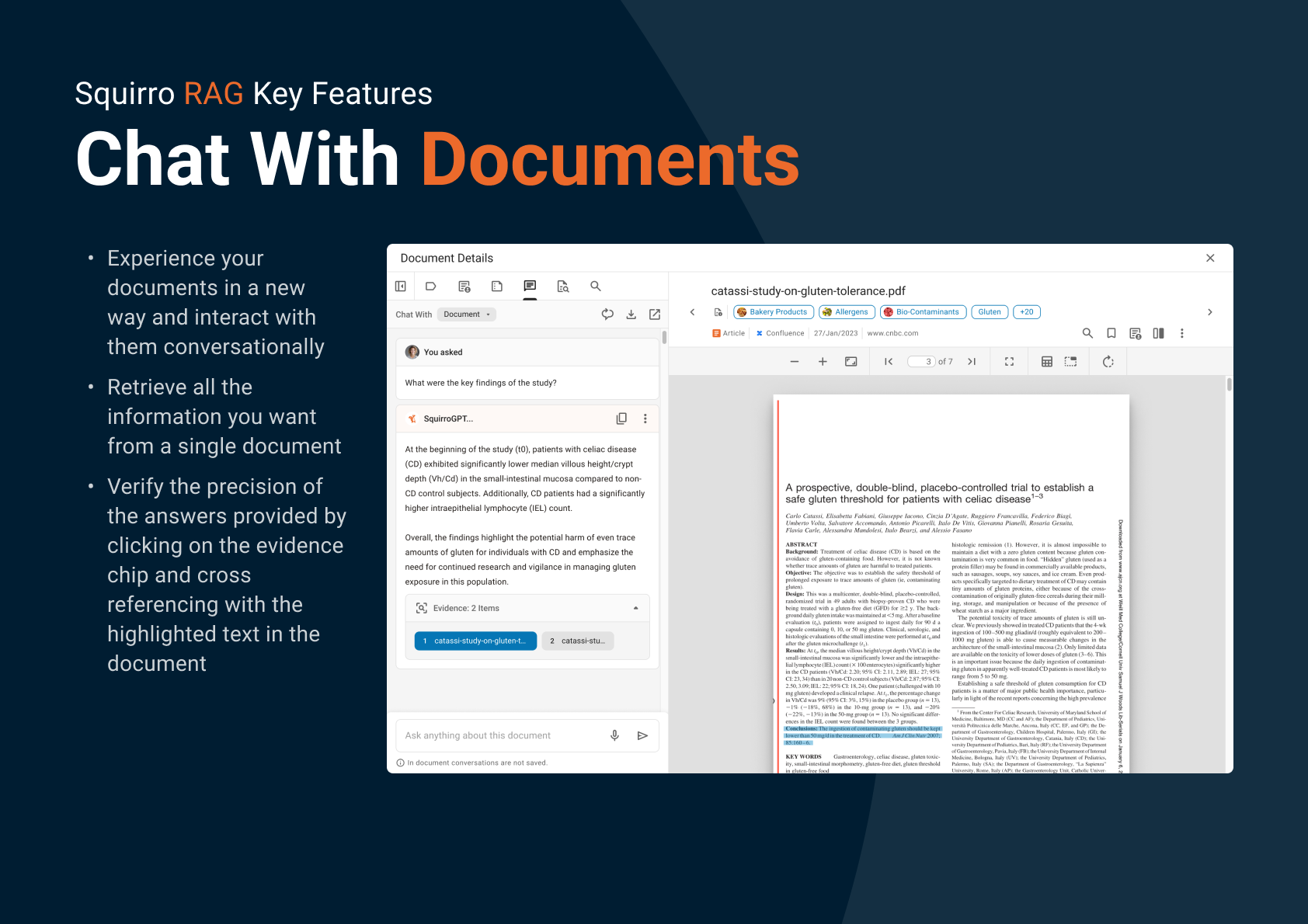Select the chat with document tab

530,287
